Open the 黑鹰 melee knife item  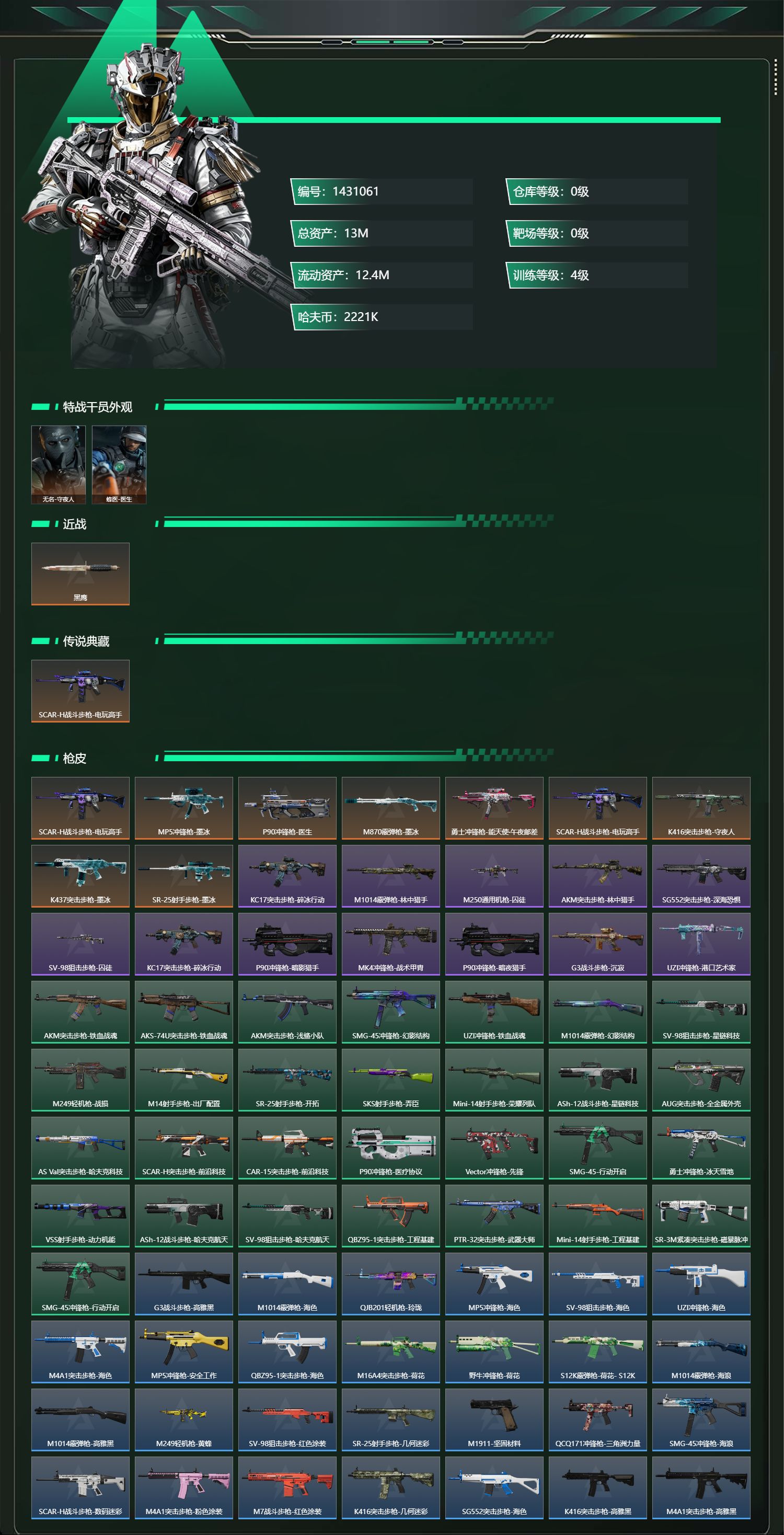[x=80, y=574]
